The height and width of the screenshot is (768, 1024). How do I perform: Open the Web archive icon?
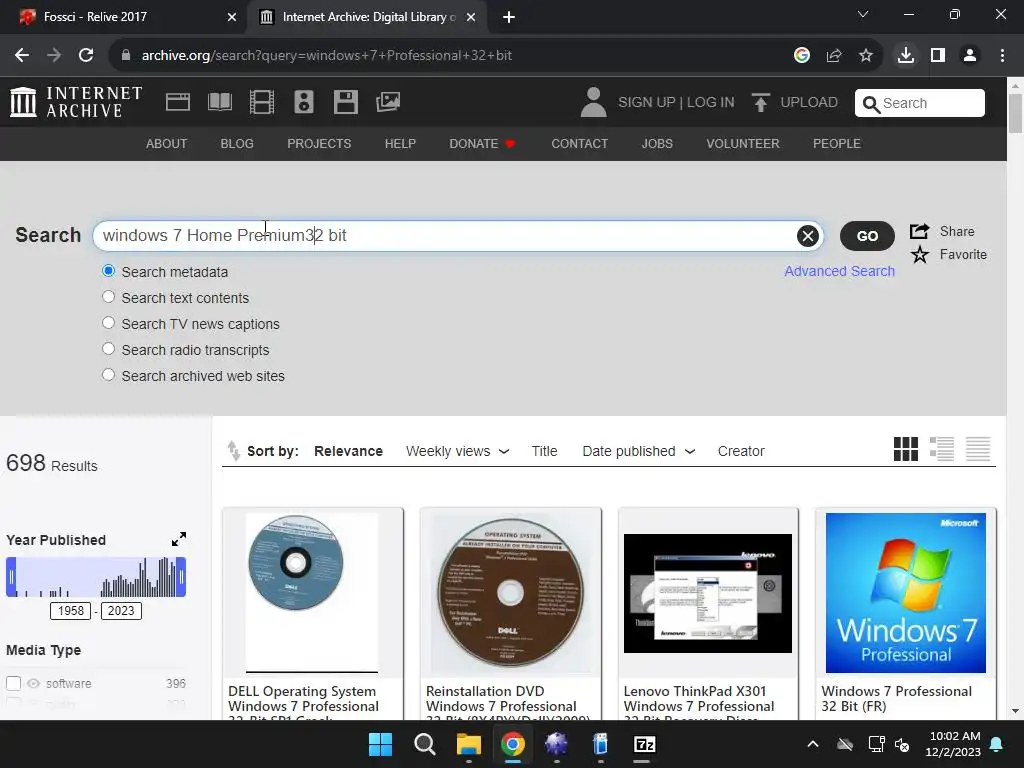[178, 102]
